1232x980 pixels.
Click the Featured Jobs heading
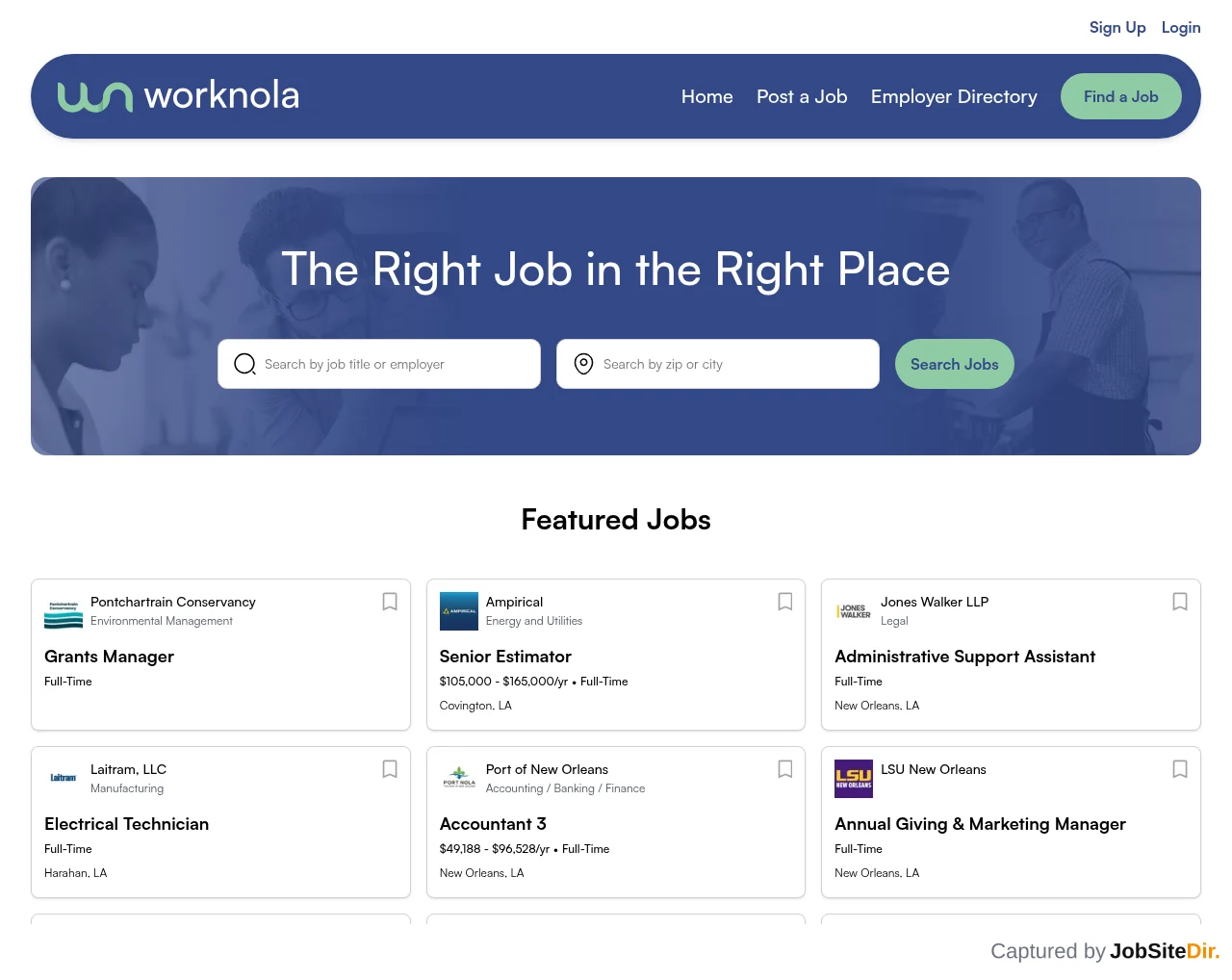click(616, 520)
